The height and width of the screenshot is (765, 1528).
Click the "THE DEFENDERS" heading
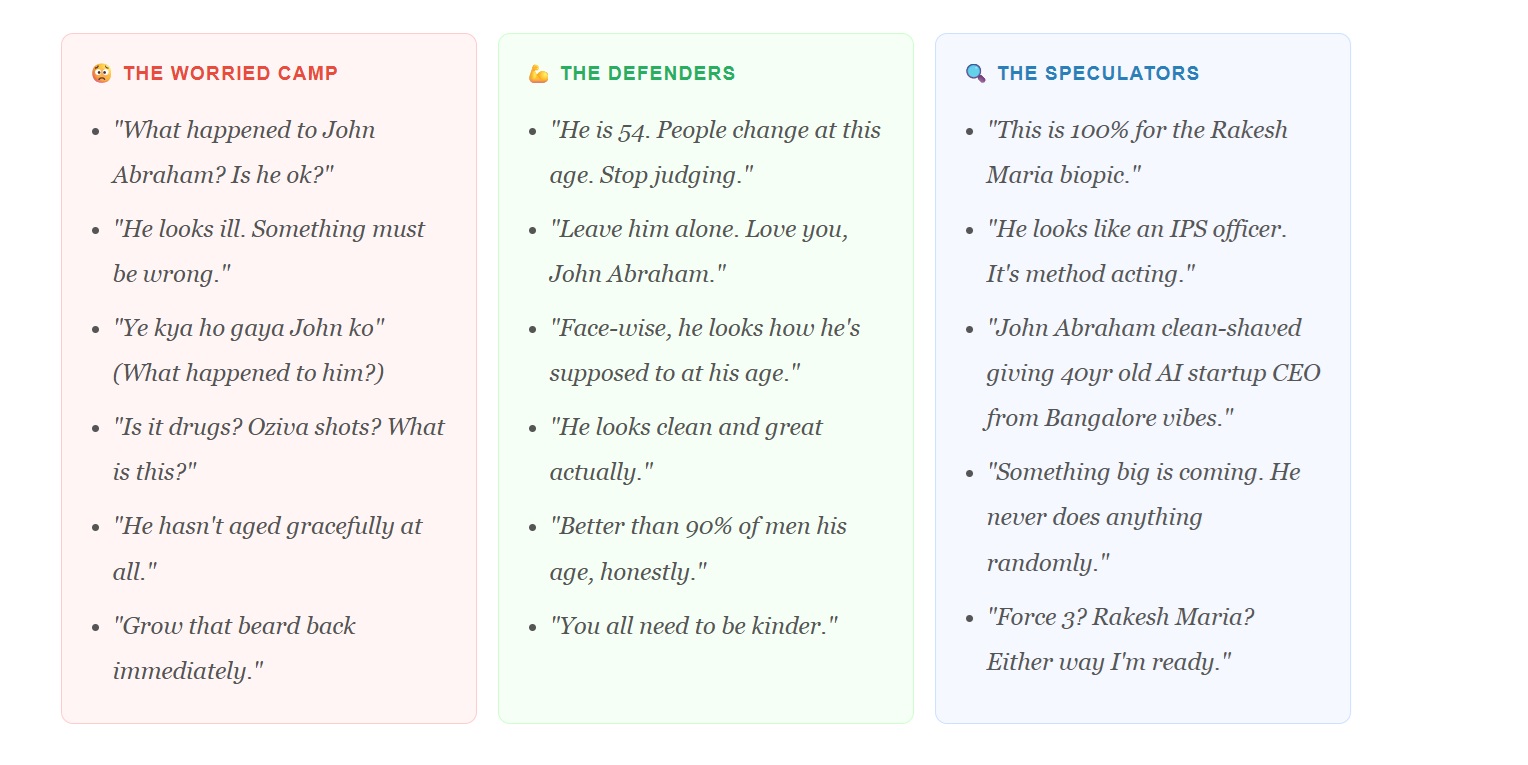coord(647,73)
